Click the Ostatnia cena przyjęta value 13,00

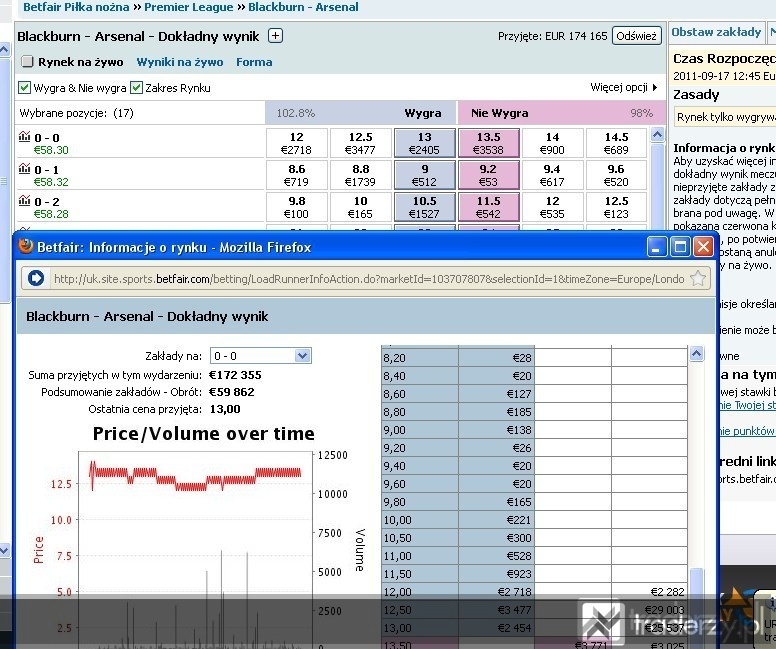point(225,409)
